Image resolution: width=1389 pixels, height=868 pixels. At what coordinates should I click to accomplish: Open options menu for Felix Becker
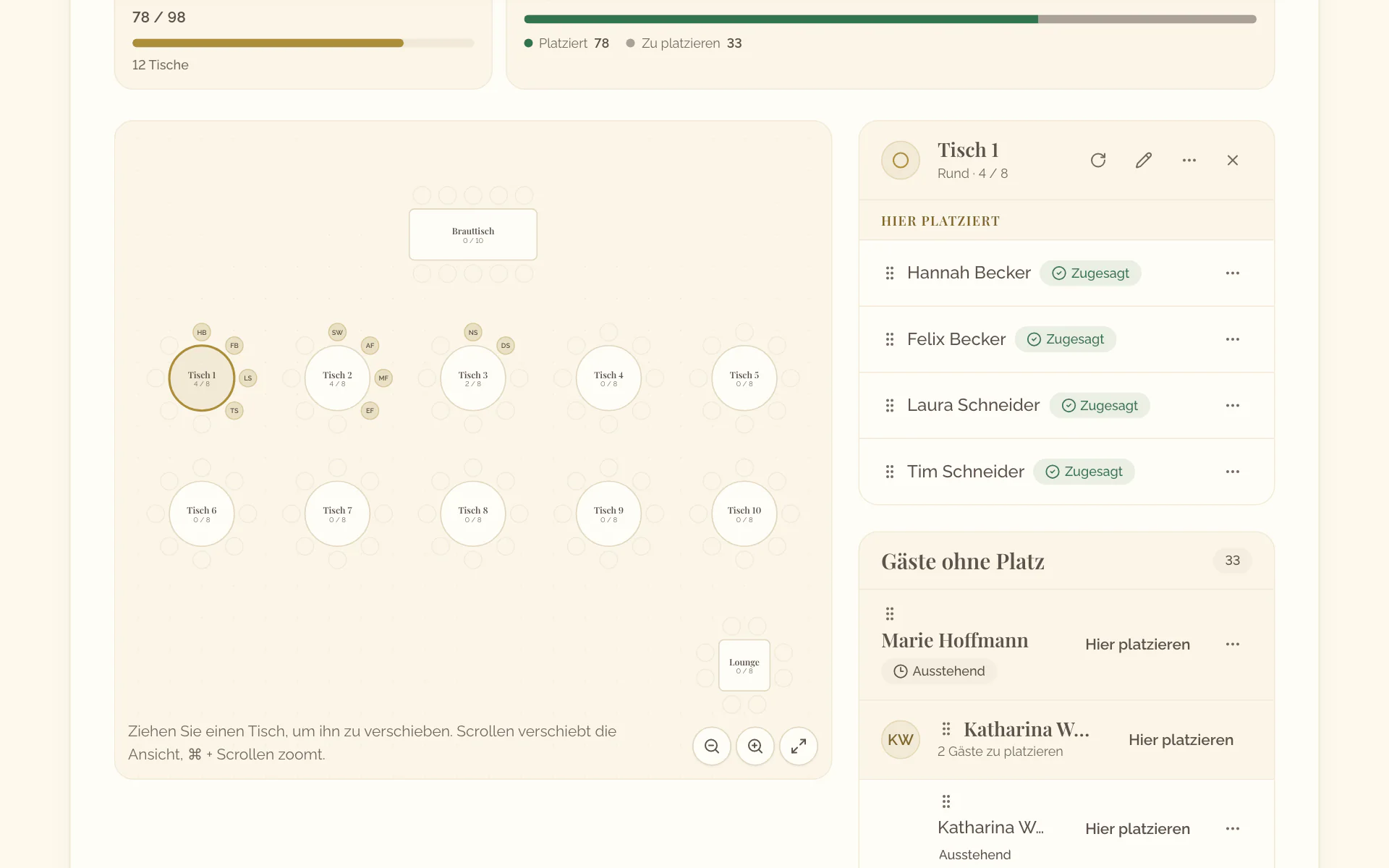pos(1233,339)
